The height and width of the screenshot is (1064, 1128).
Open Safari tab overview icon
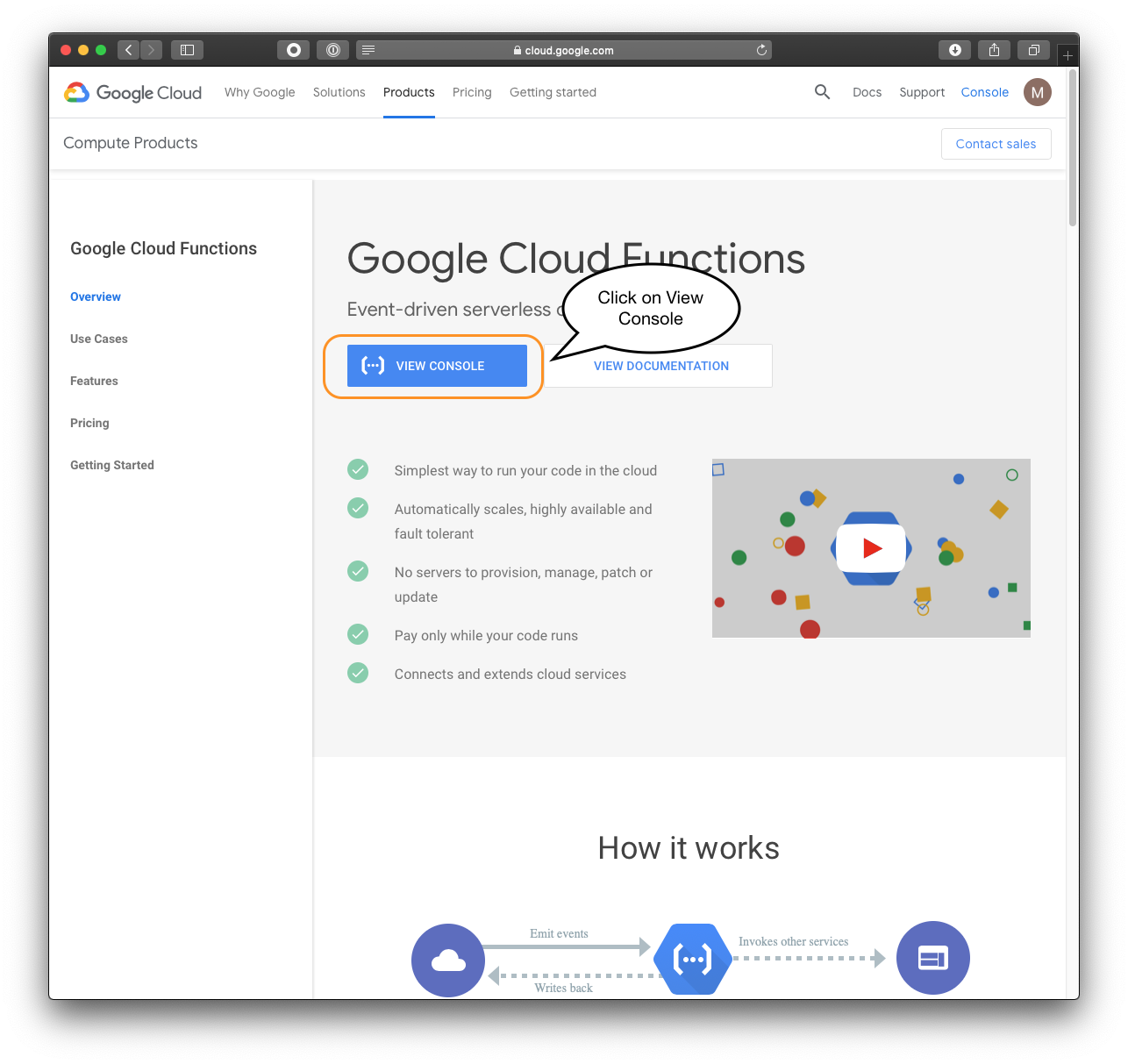(x=1033, y=50)
